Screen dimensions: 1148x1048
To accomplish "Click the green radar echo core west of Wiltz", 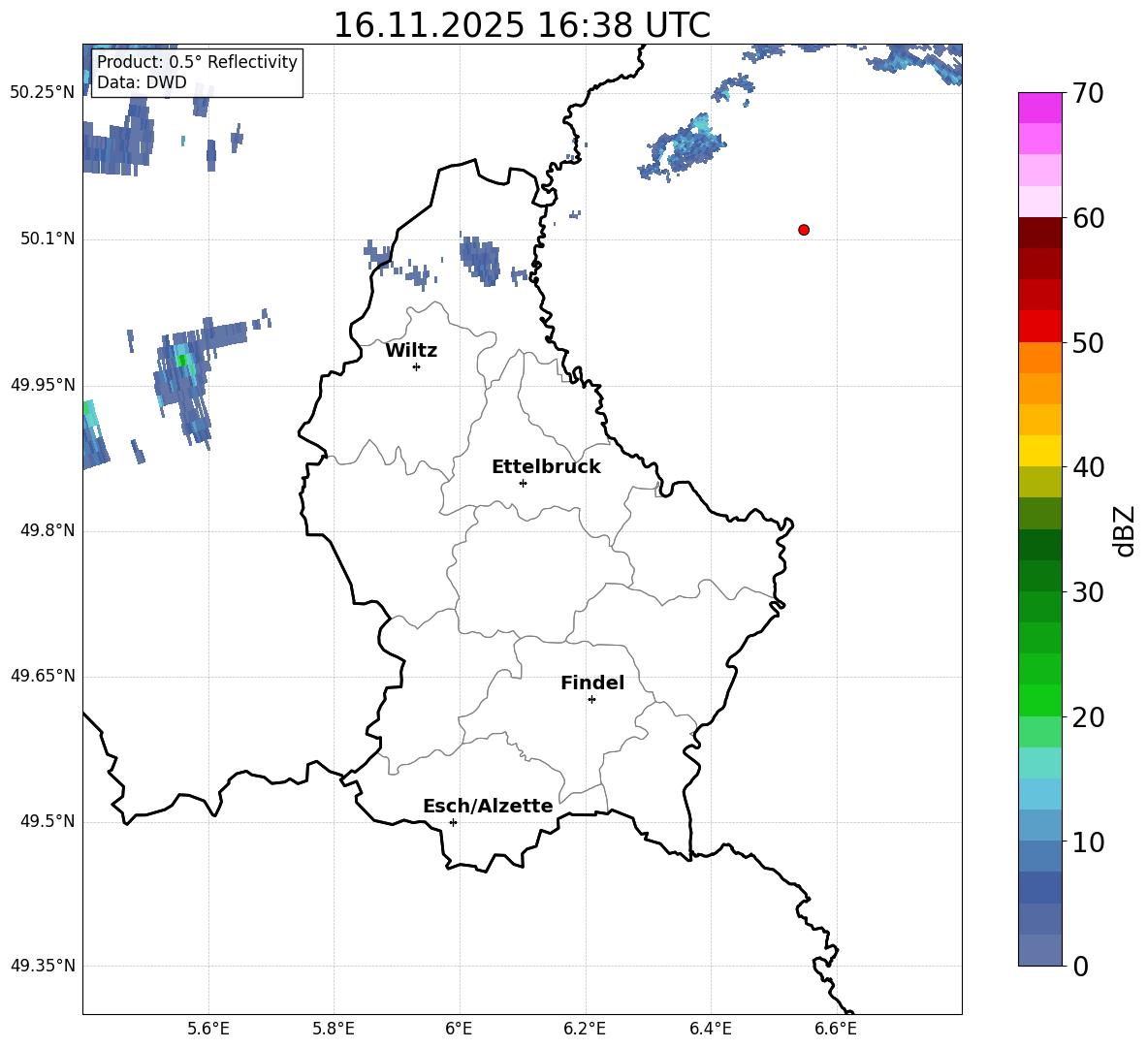I will pos(181,360).
